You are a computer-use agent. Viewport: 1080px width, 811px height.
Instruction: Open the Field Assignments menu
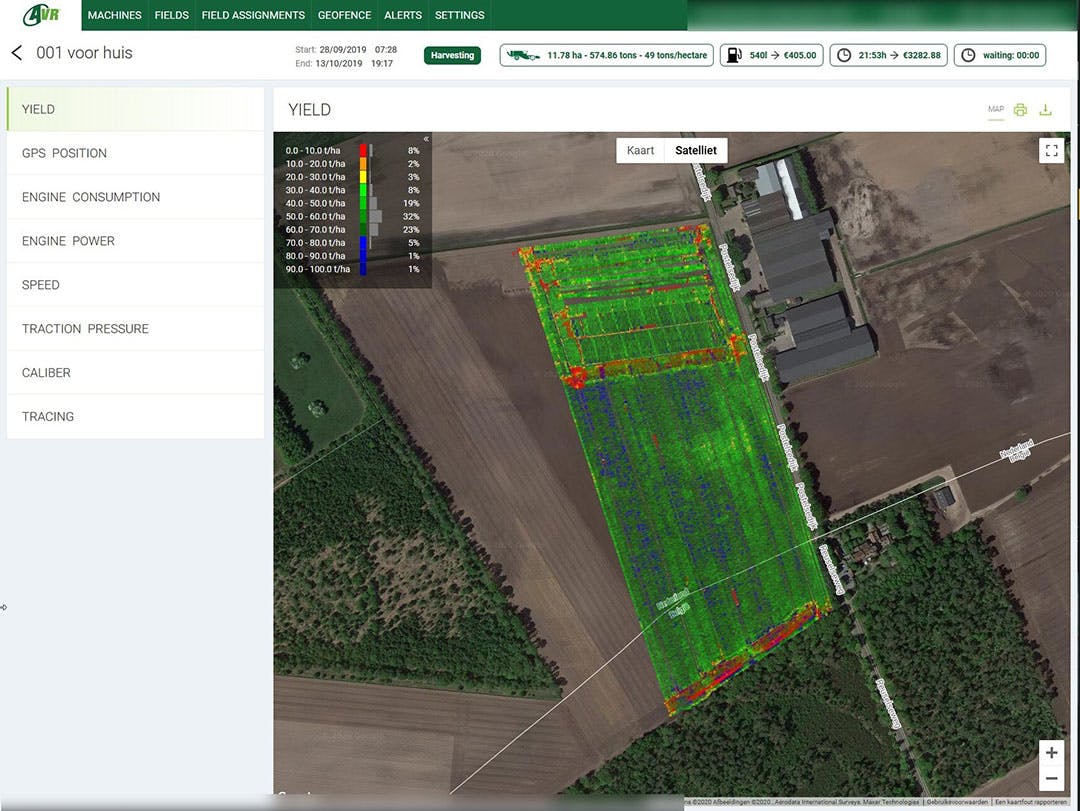(253, 15)
